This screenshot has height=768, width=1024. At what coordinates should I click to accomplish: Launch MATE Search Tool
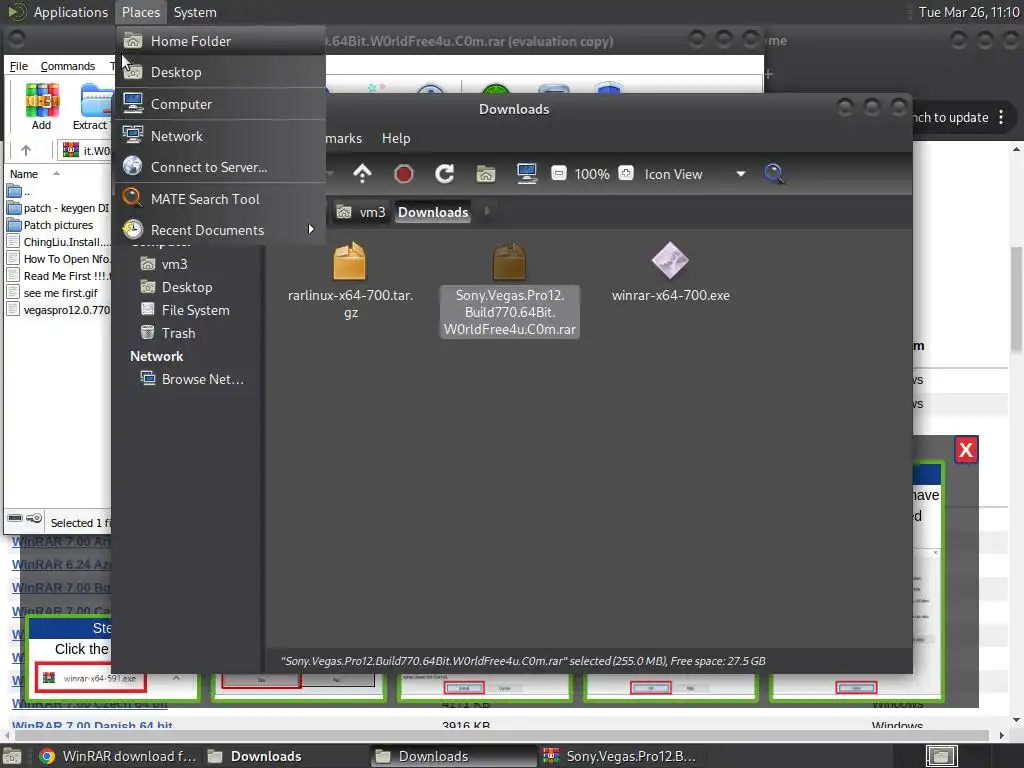[221, 199]
